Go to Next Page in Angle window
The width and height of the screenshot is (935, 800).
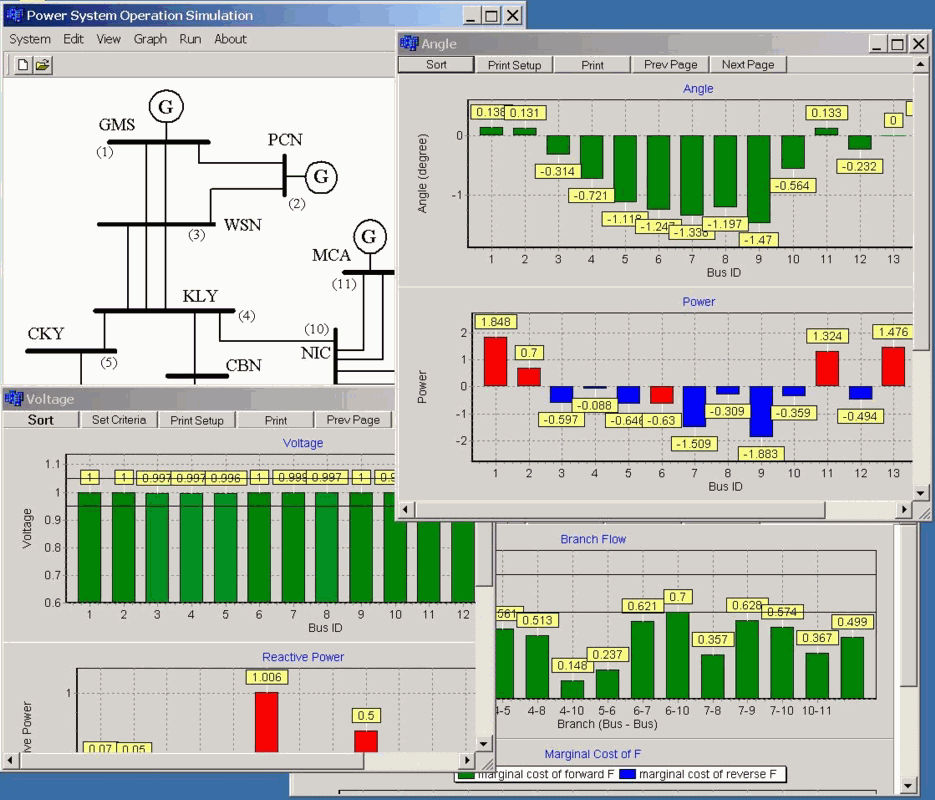[748, 64]
